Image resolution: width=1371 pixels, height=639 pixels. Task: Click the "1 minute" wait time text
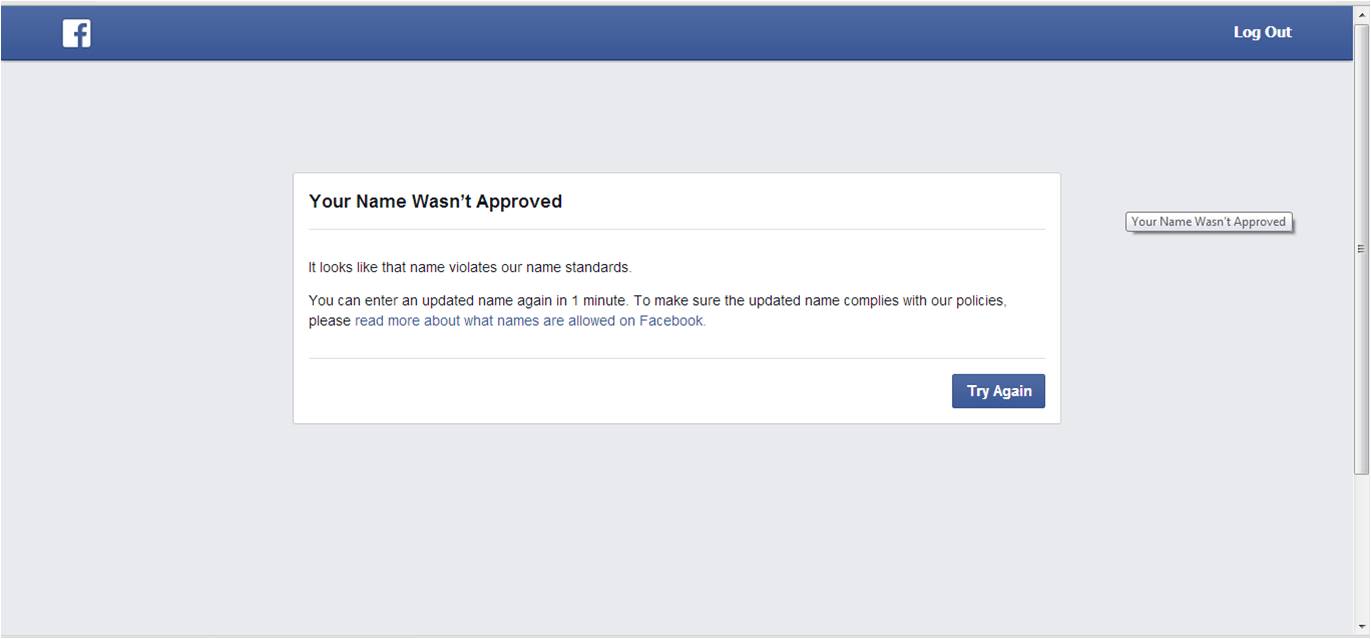click(598, 300)
